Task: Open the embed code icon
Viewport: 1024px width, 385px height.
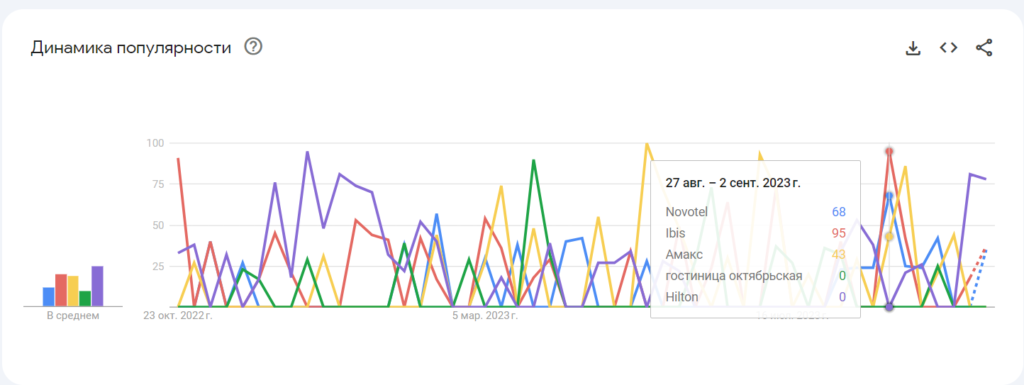Action: tap(948, 48)
